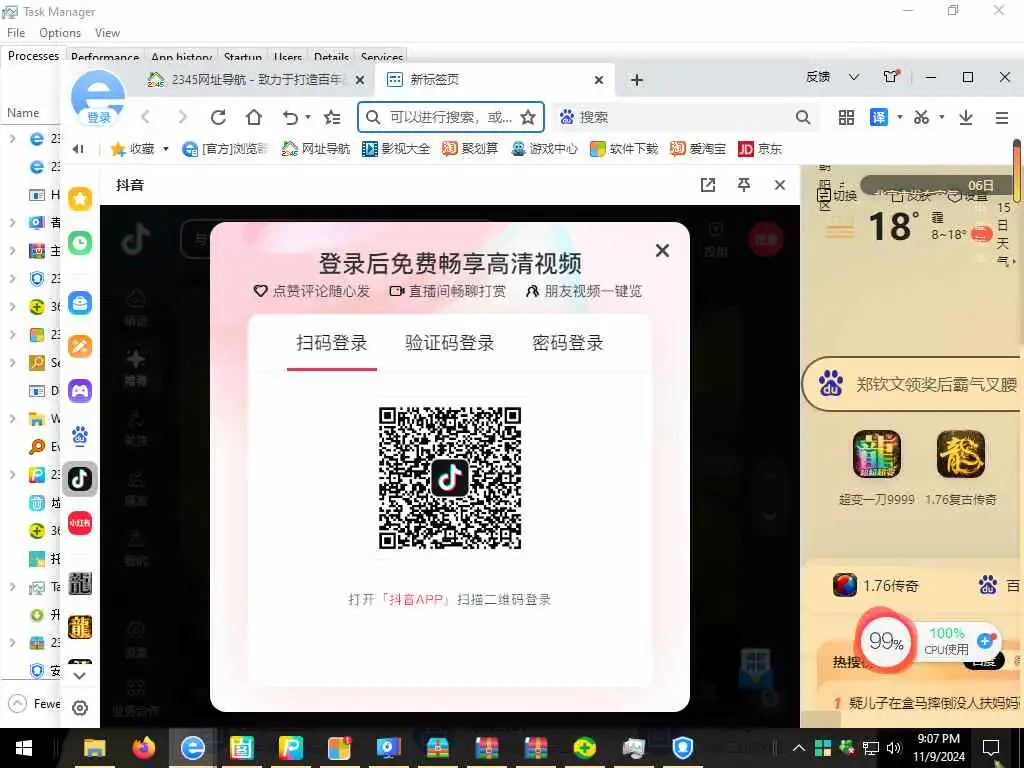Click the login QR code image
1024x768 pixels.
click(450, 478)
